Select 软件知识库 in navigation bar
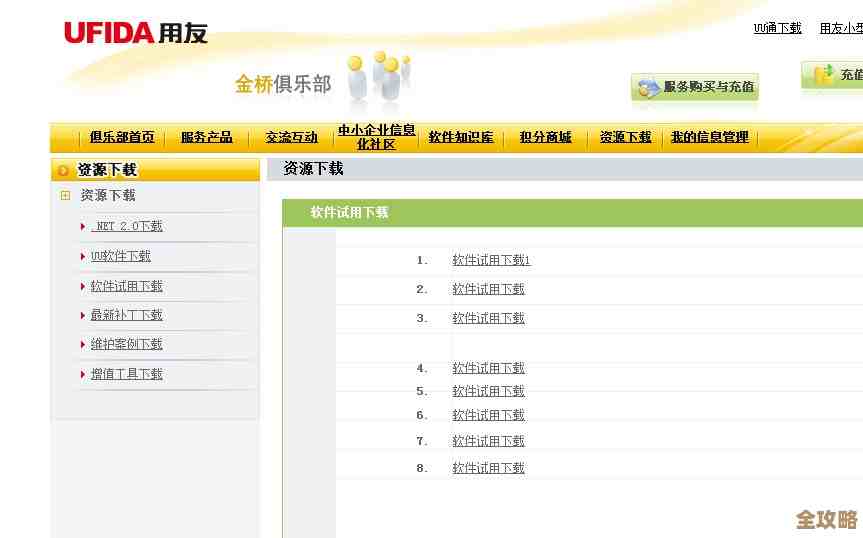Image resolution: width=863 pixels, height=538 pixels. pos(461,137)
